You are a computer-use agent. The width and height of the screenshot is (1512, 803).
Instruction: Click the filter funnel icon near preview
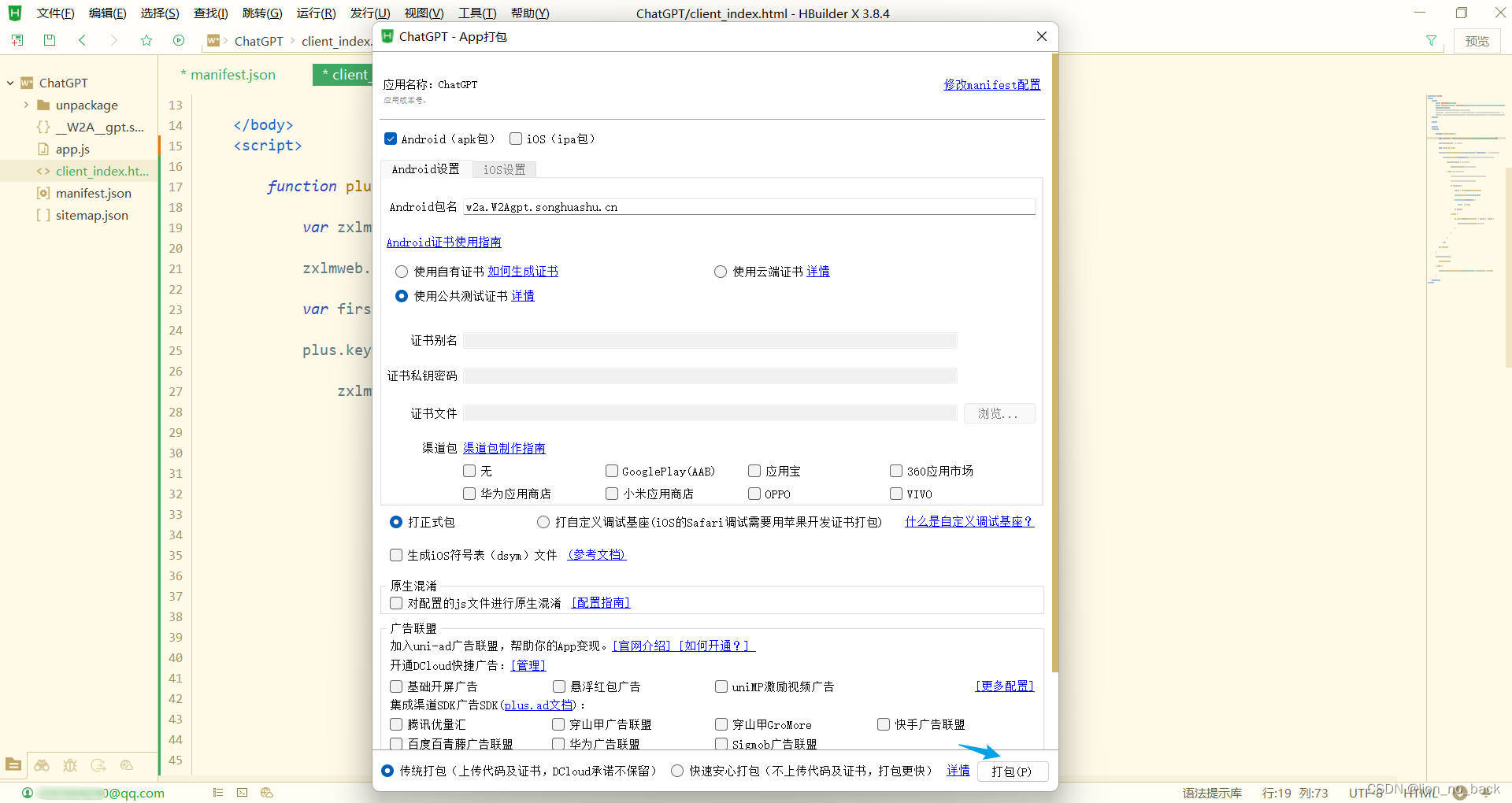(1431, 41)
